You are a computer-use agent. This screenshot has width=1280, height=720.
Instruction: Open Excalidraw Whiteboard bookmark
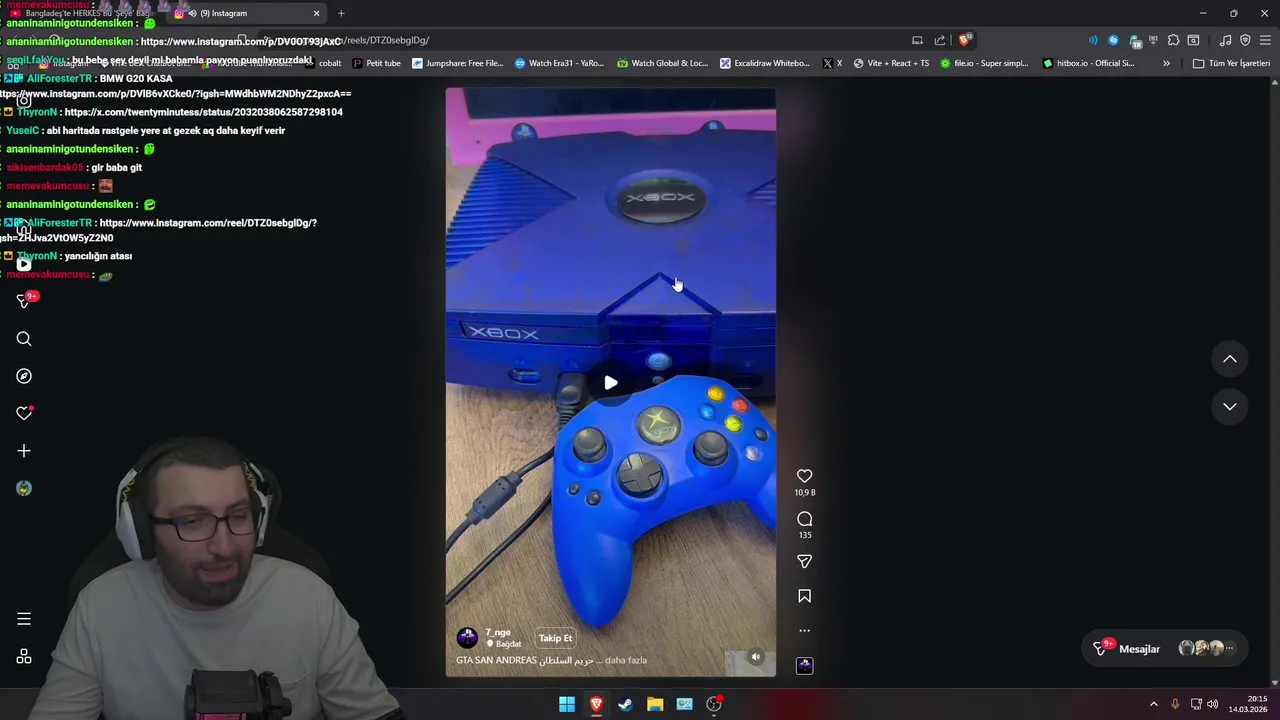765,63
